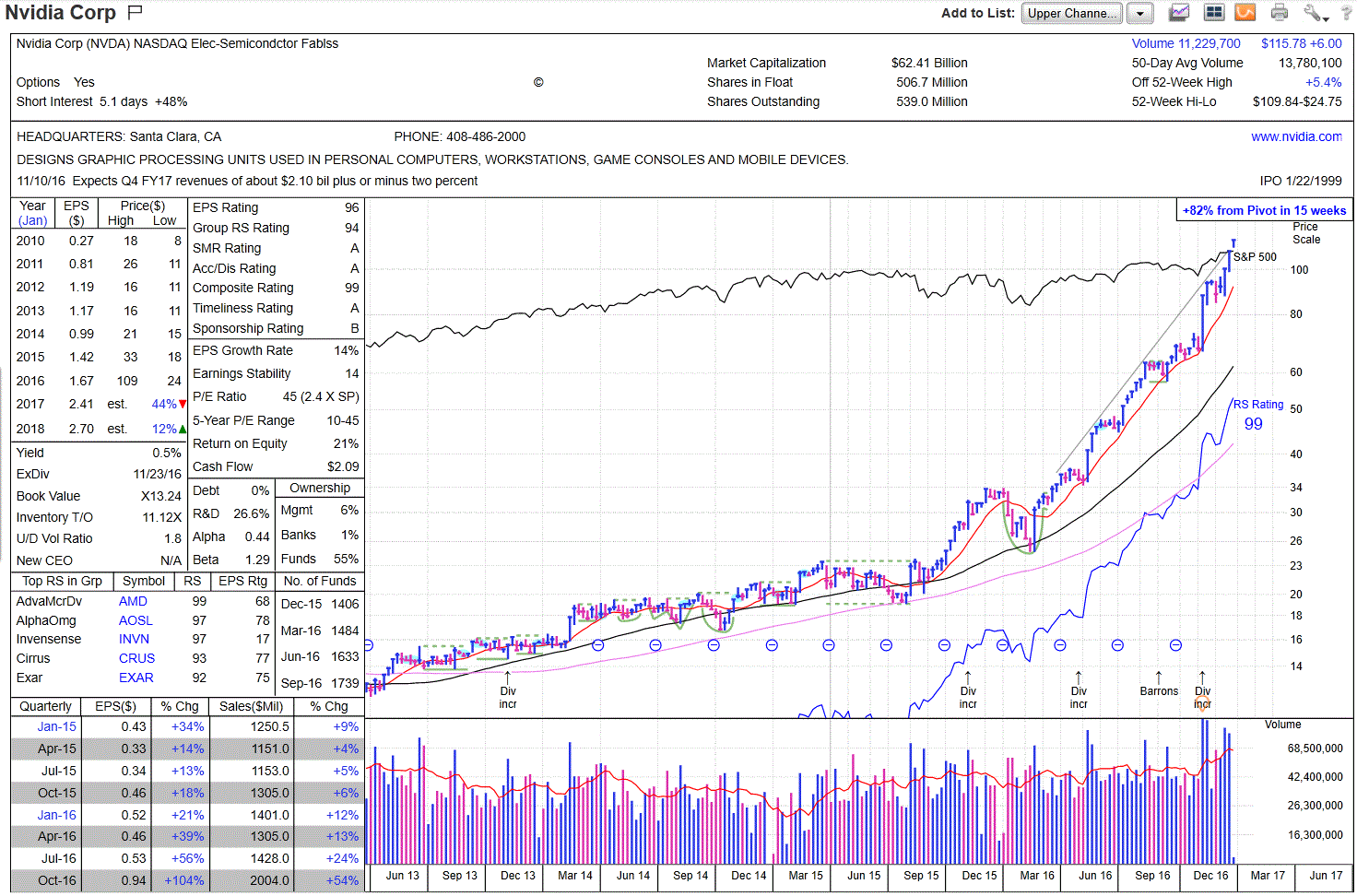Image resolution: width=1357 pixels, height=896 pixels.
Task: Click the Market Capitalization $62.41 Billion value
Action: pos(929,63)
